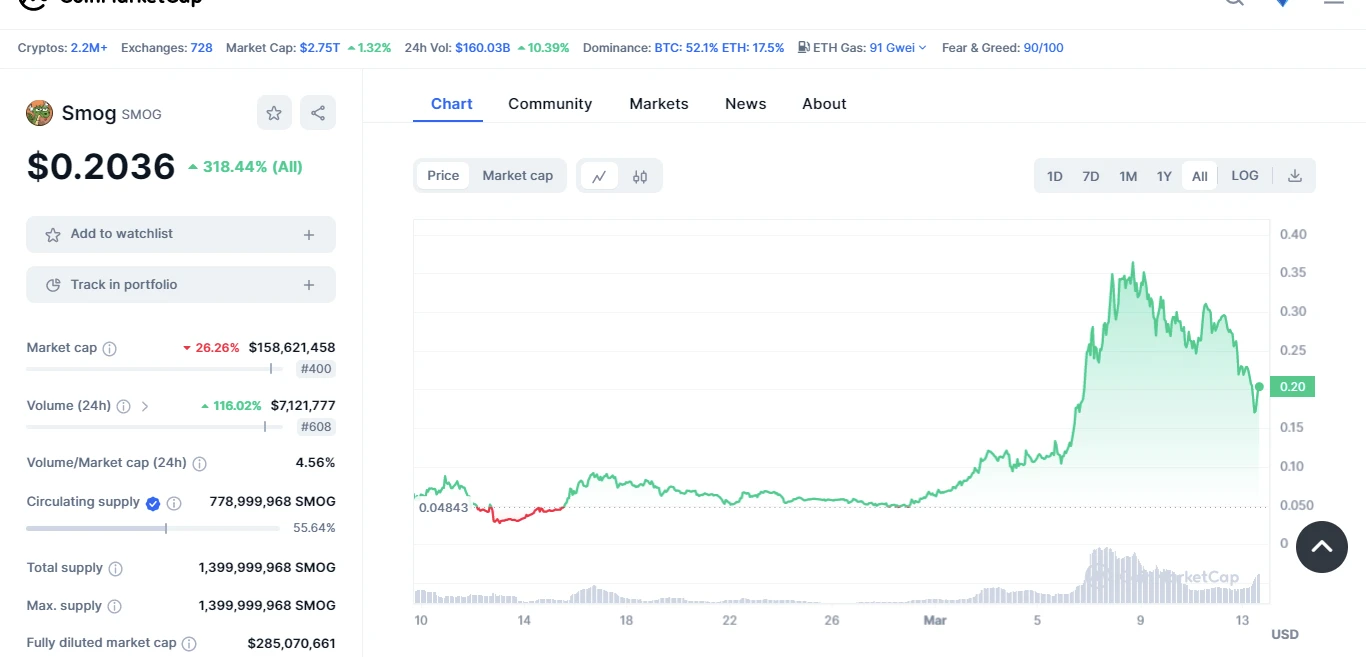The height and width of the screenshot is (657, 1366).
Task: Open the Community tab
Action: [550, 104]
